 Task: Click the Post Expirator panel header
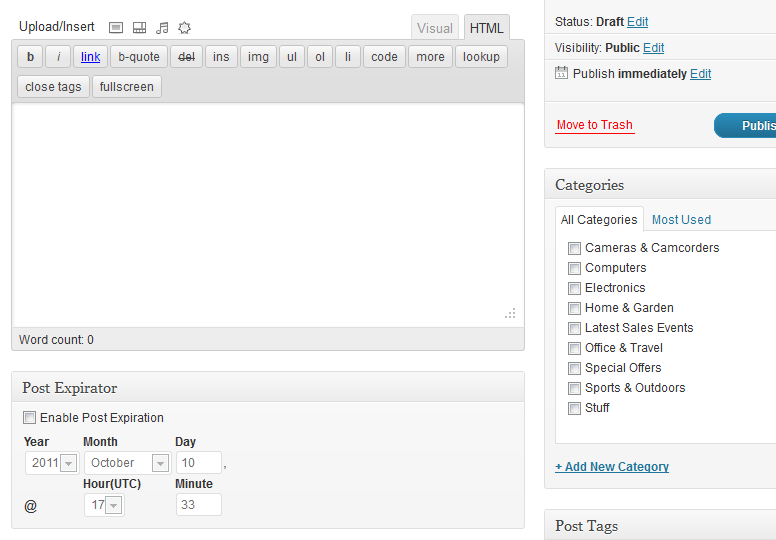[268, 388]
